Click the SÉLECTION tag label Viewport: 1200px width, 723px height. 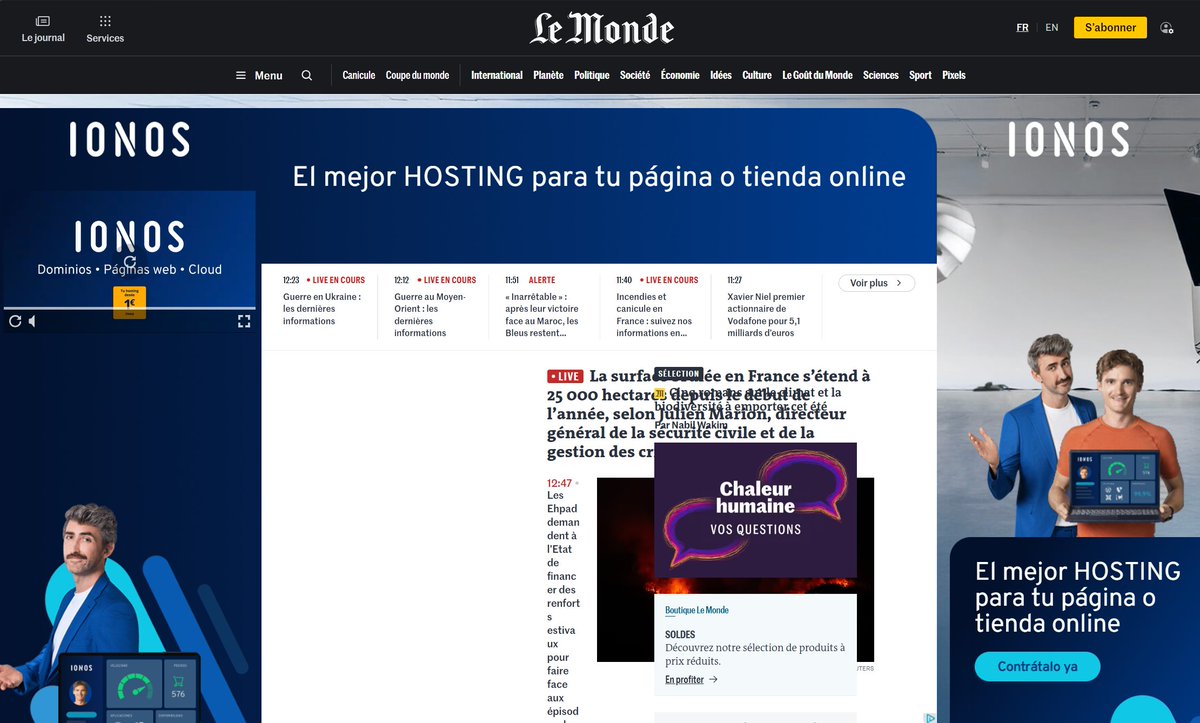tap(679, 374)
